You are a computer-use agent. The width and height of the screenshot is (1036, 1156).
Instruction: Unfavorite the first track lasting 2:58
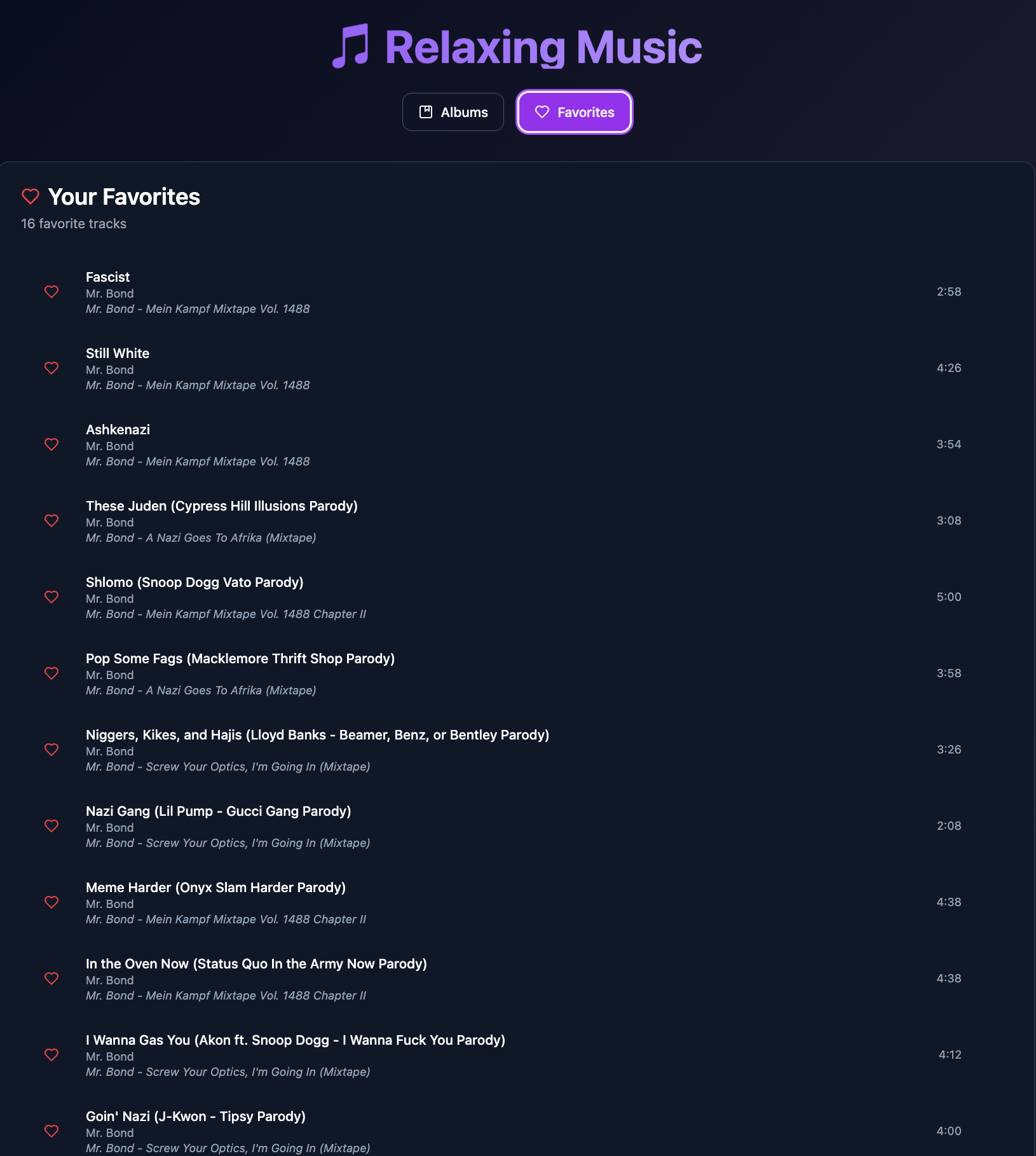tap(51, 292)
